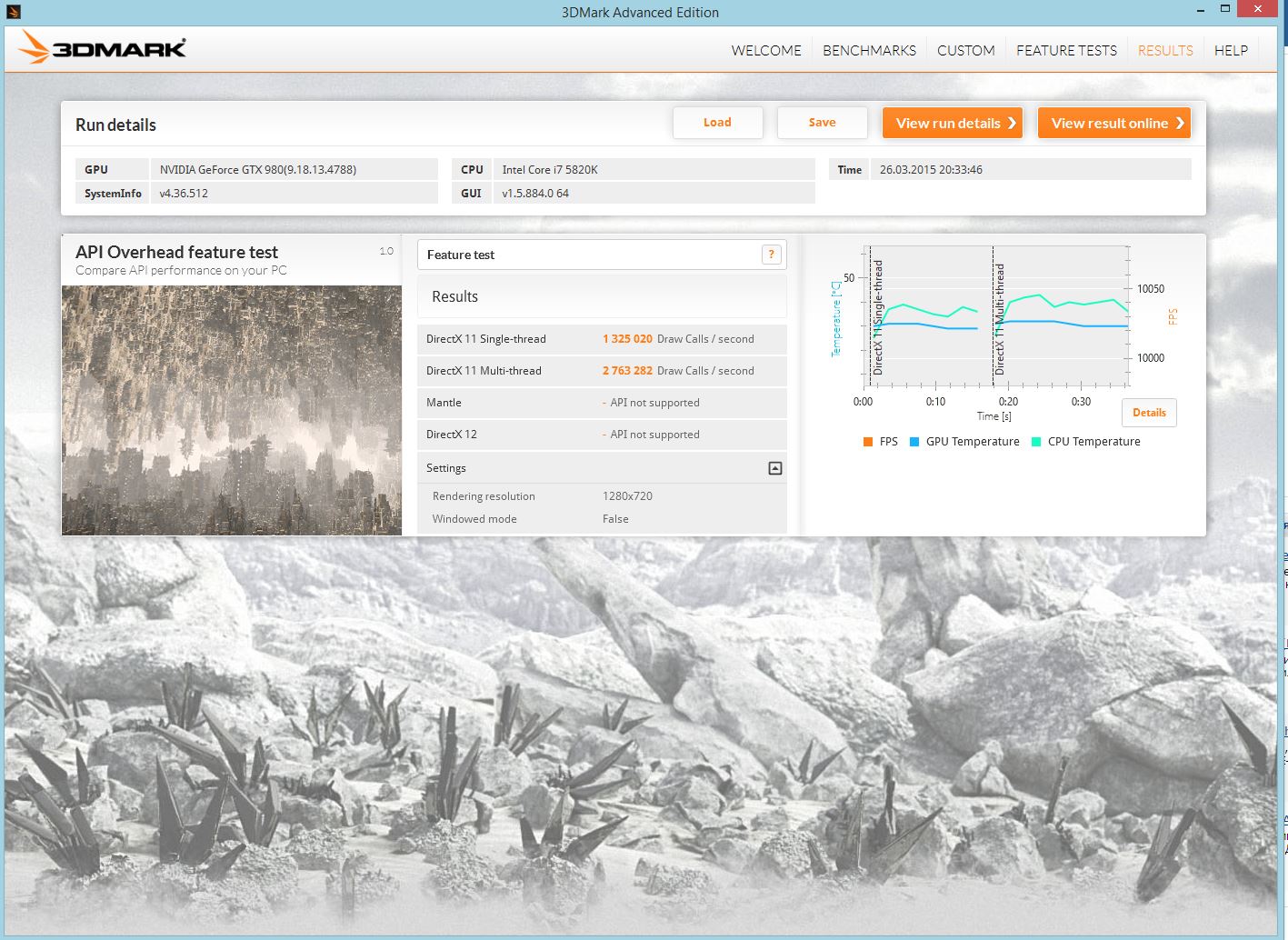Click the 'Run details' heading
Image resolution: width=1288 pixels, height=940 pixels.
(115, 125)
